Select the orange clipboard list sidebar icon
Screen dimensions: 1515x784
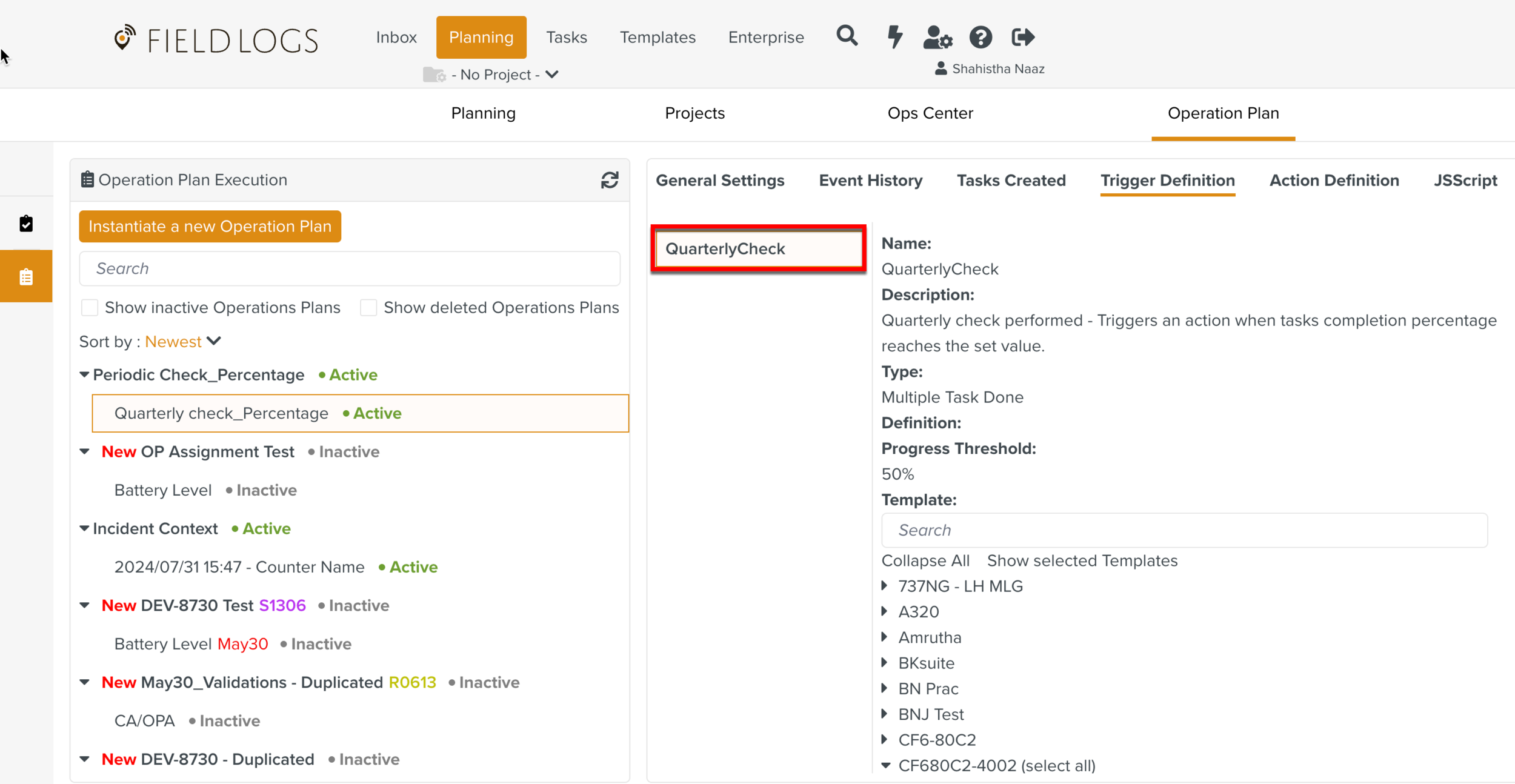pyautogui.click(x=26, y=277)
